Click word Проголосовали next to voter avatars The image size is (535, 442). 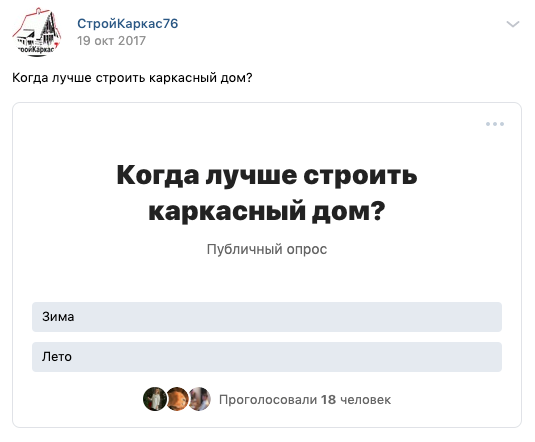(268, 400)
